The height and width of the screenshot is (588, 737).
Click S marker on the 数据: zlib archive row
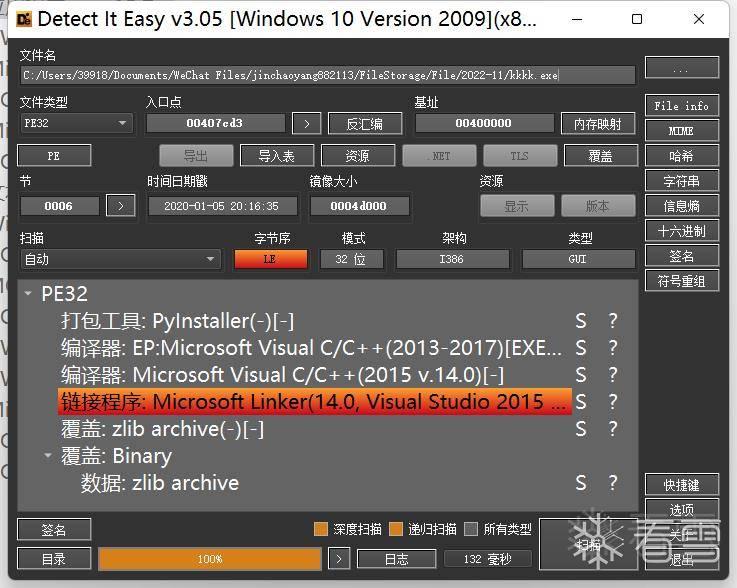(581, 483)
